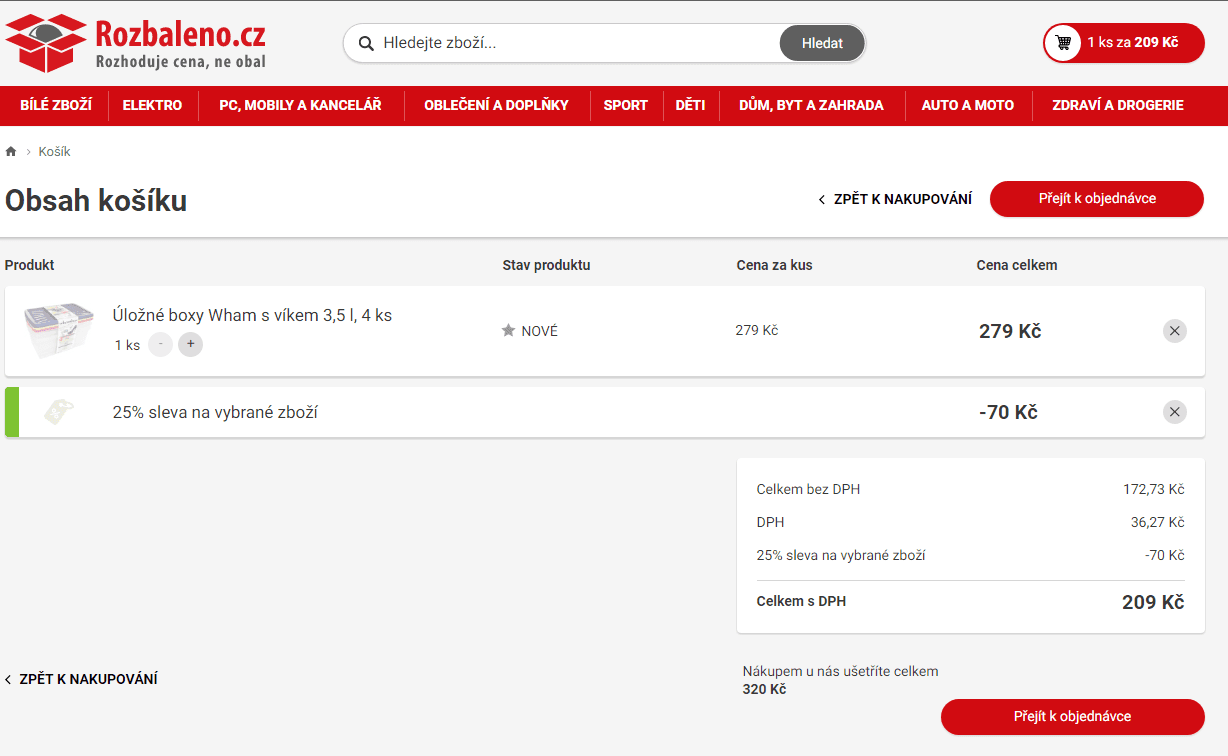Viewport: 1228px width, 756px height.
Task: Increase quantity with plus button
Action: coord(190,344)
